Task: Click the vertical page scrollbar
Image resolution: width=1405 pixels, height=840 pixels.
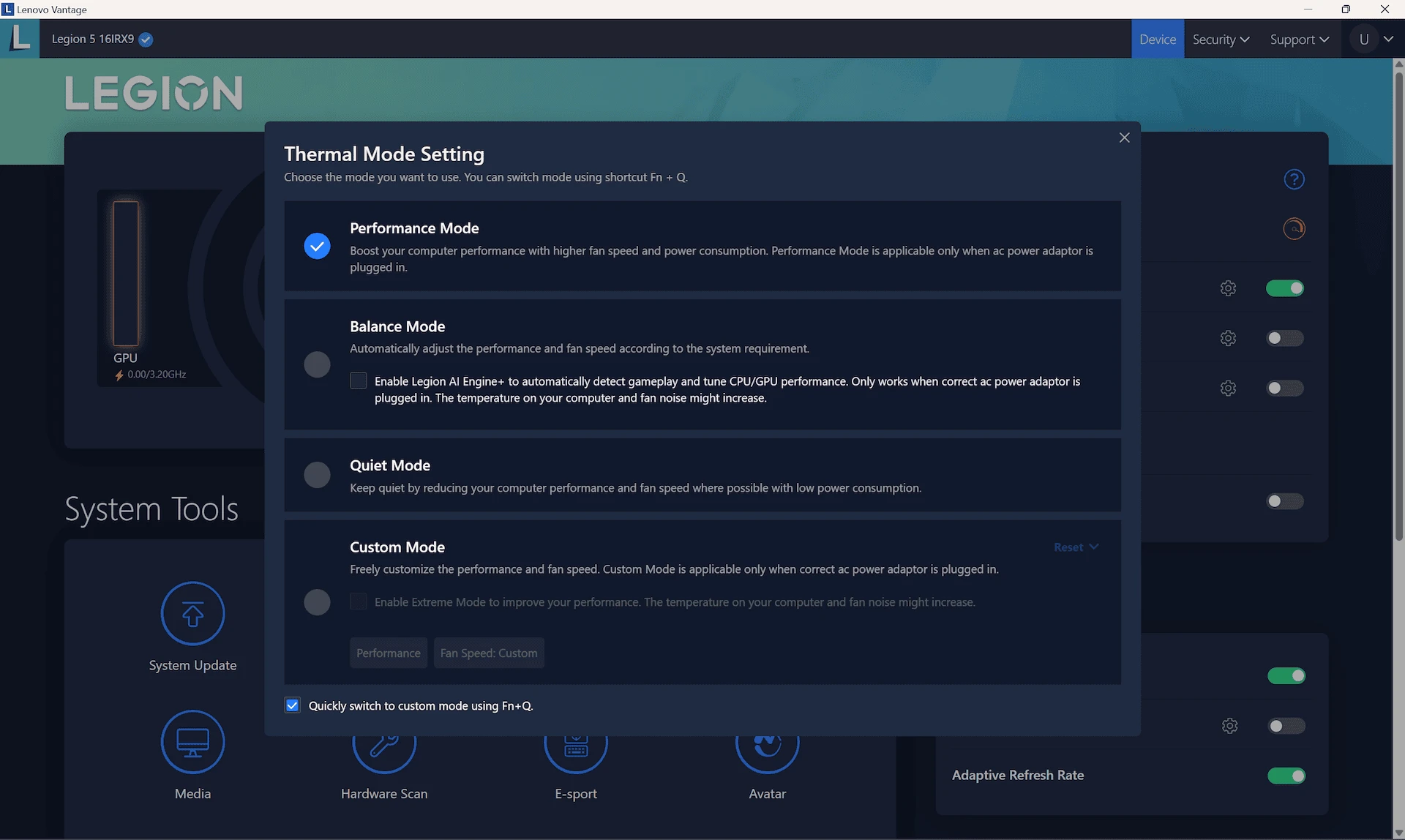Action: point(1398,307)
